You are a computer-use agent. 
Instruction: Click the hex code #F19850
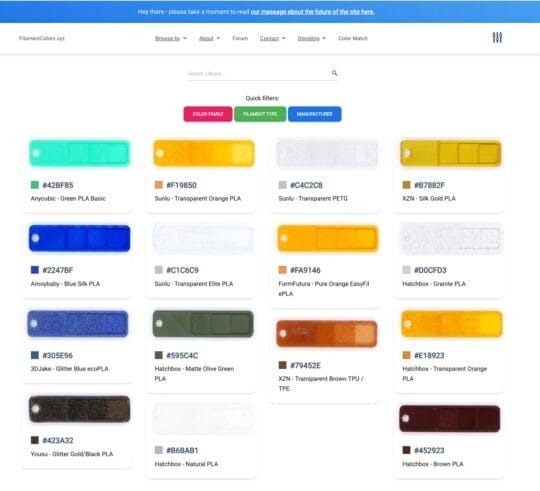pyautogui.click(x=181, y=185)
